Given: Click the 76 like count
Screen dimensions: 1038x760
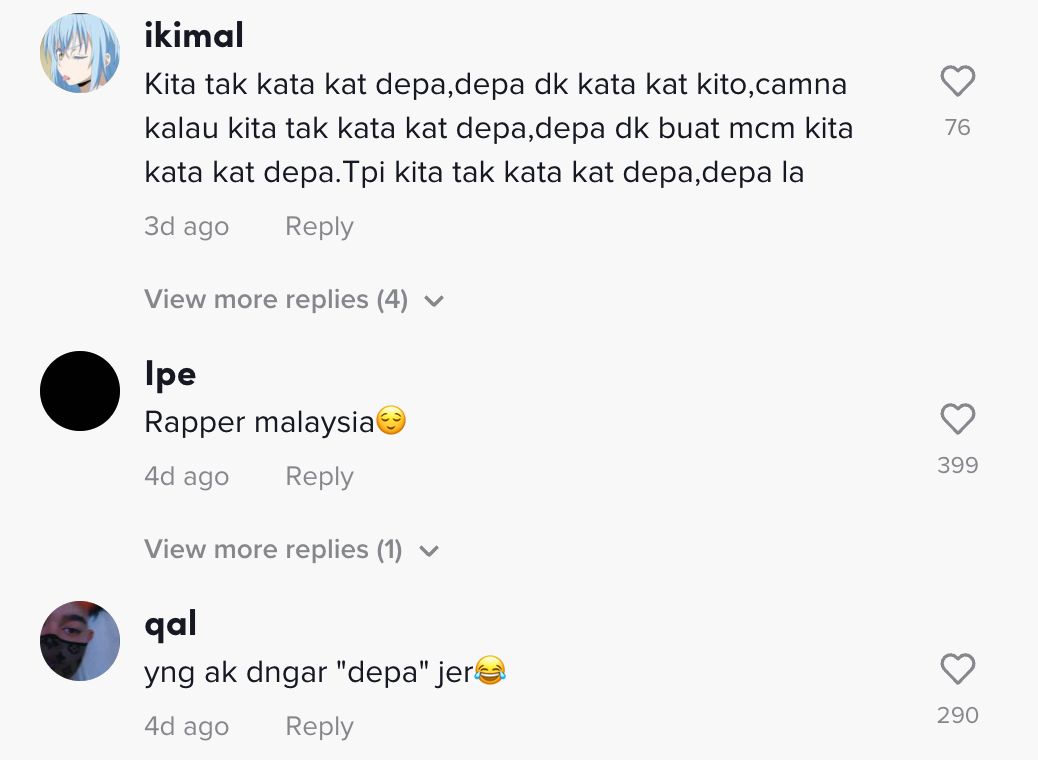Looking at the screenshot, I should click(x=957, y=128).
